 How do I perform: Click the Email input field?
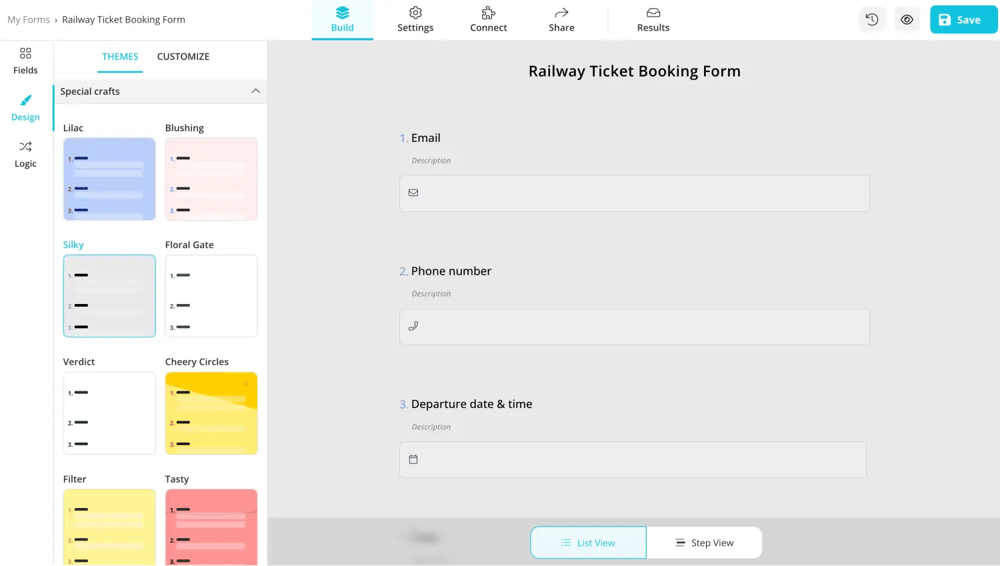point(634,193)
